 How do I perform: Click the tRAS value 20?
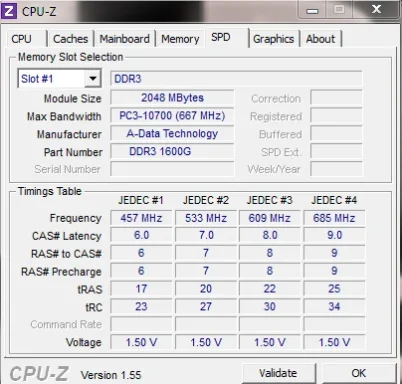click(x=206, y=289)
